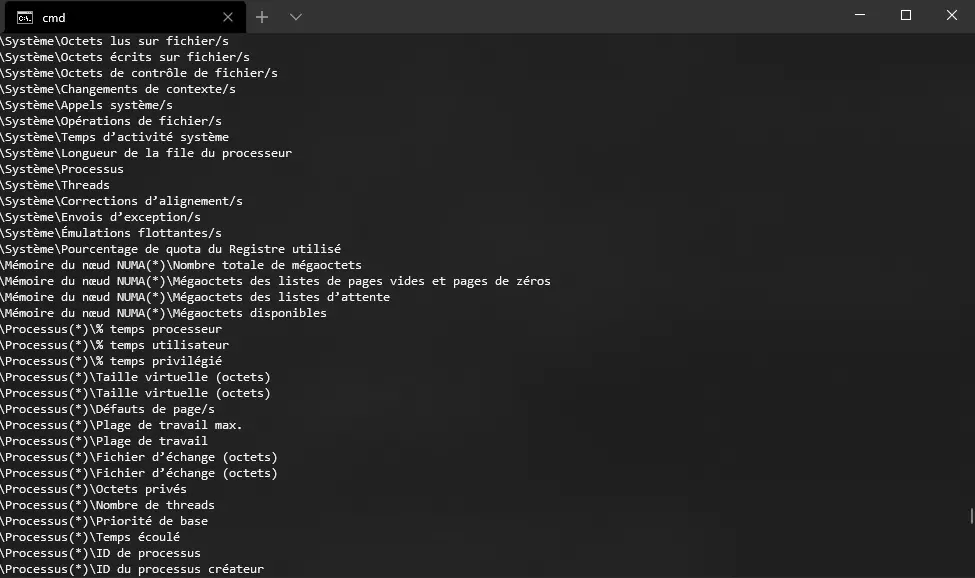Click the line \Système\Octets de contrôle de fichier/s

(139, 73)
